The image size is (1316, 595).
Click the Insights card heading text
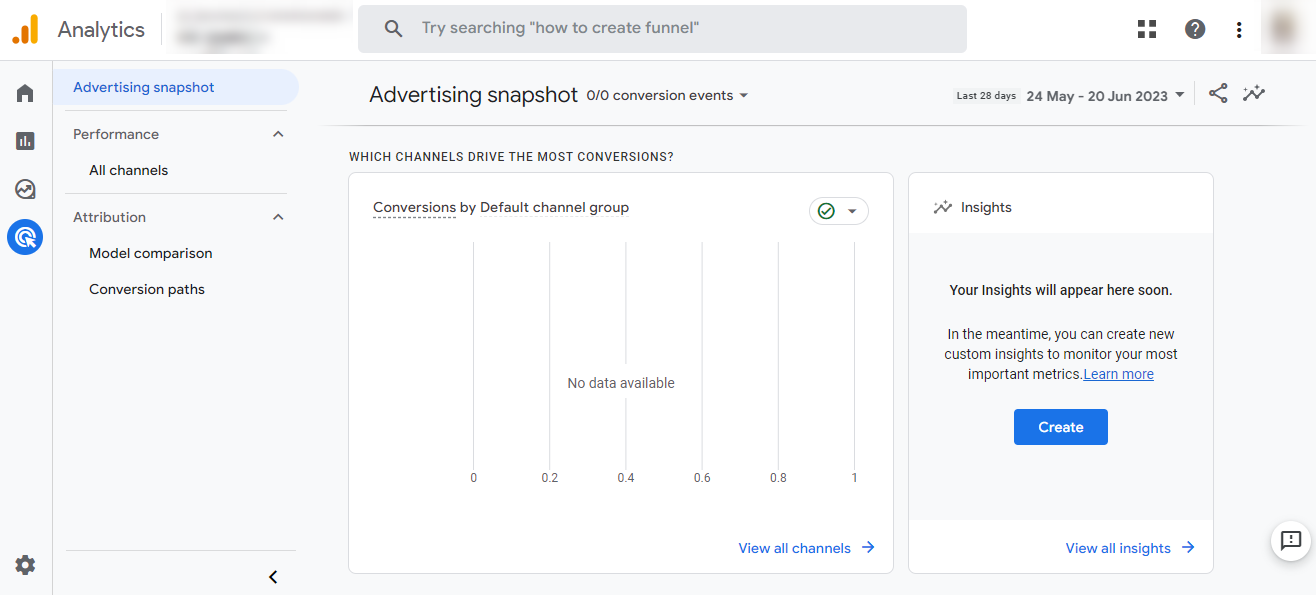[x=986, y=207]
